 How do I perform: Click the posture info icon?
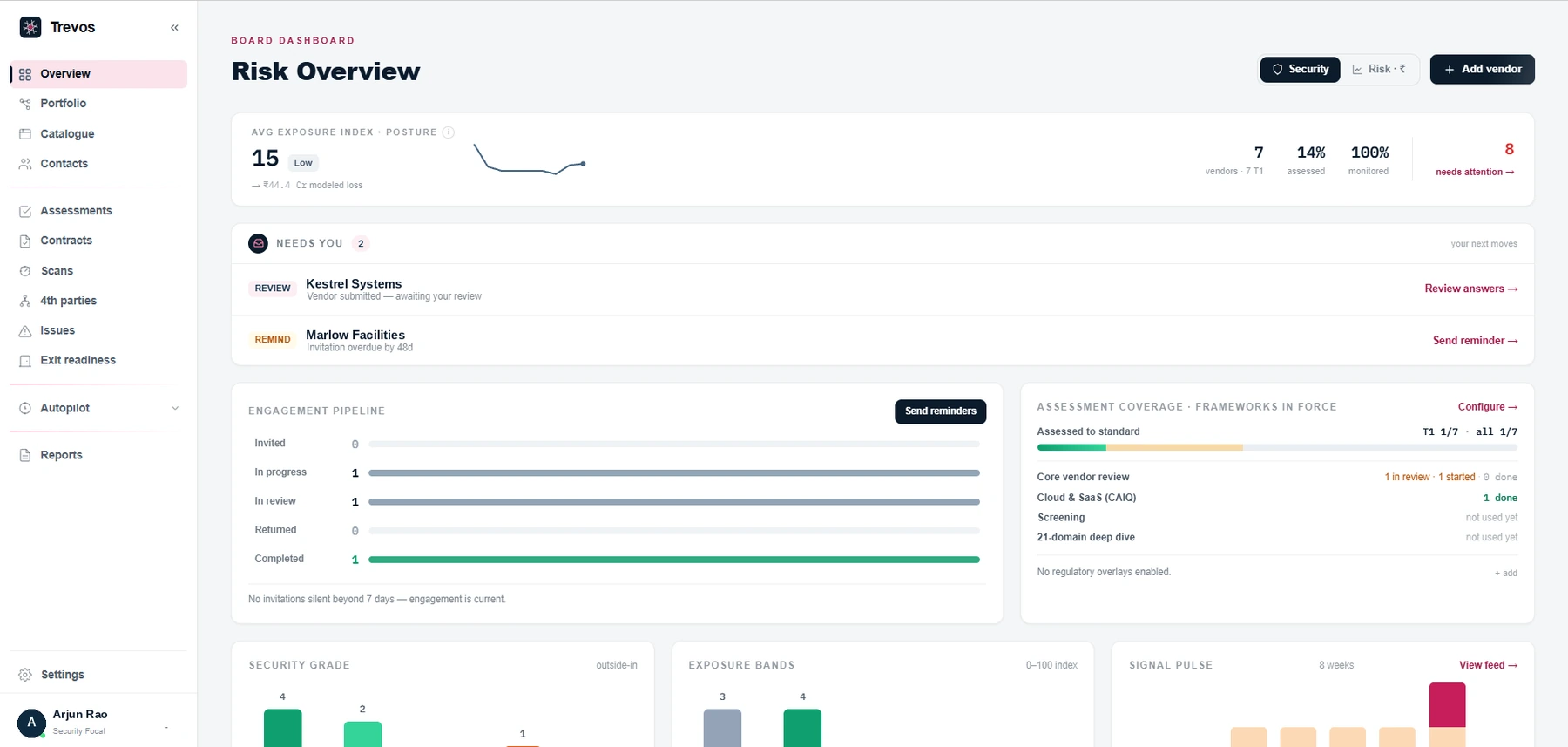(448, 132)
